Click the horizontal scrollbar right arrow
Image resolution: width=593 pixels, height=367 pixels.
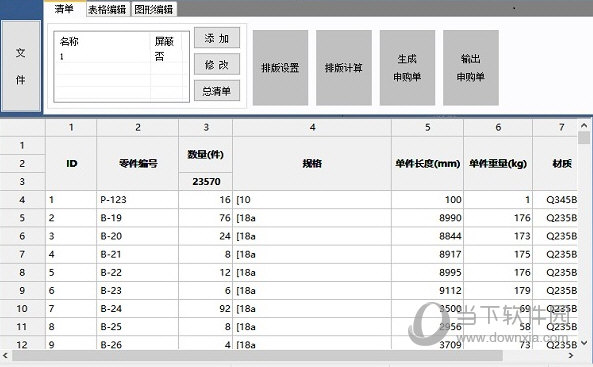[x=571, y=355]
